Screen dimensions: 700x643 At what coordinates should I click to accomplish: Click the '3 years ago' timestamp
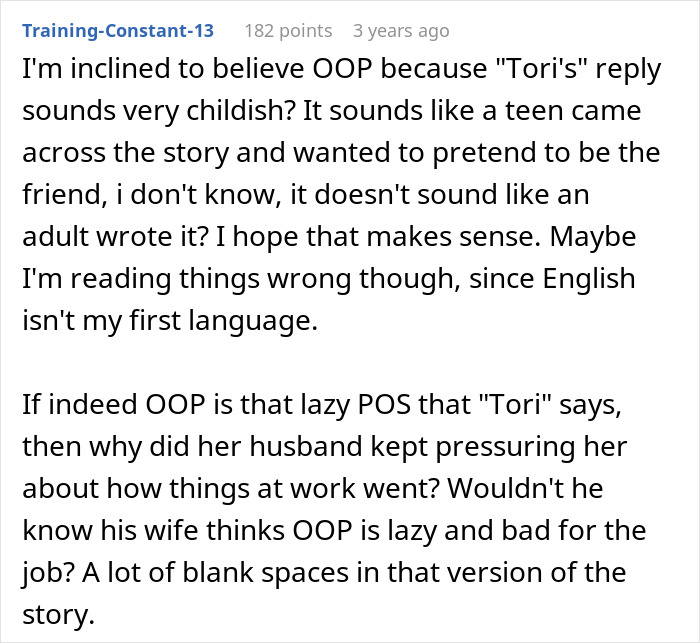(401, 31)
